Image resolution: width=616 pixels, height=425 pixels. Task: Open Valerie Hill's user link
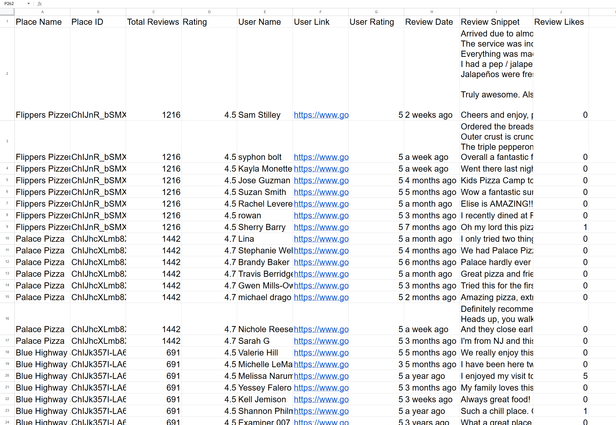320,353
